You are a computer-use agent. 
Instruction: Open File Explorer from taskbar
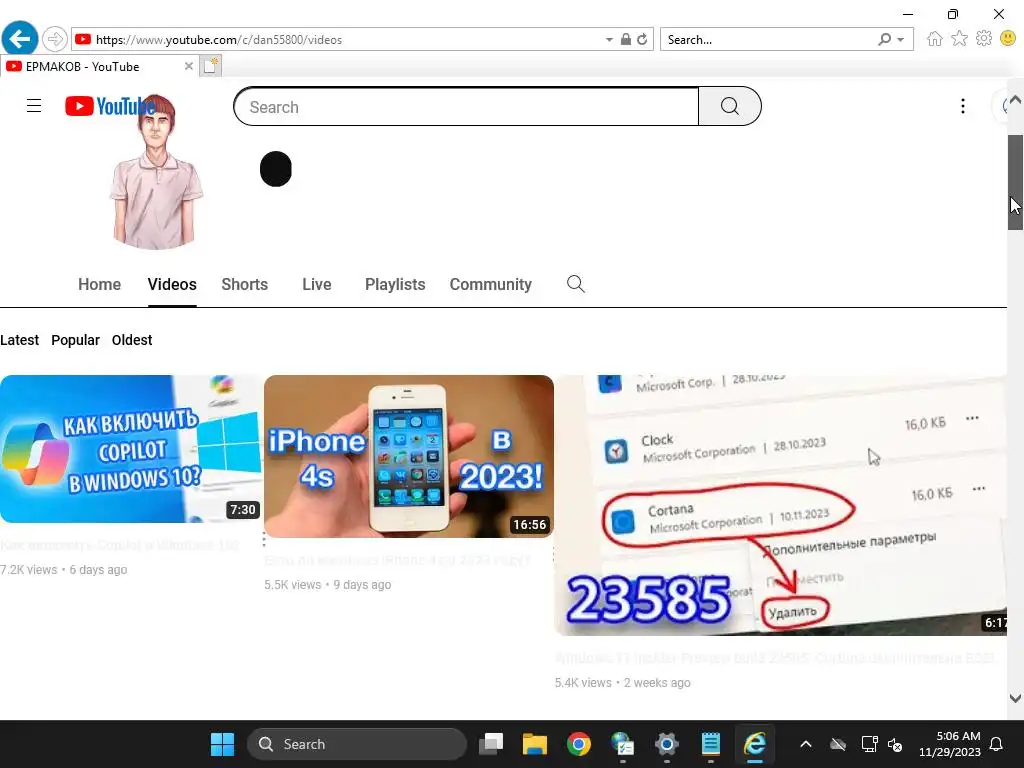click(x=535, y=744)
